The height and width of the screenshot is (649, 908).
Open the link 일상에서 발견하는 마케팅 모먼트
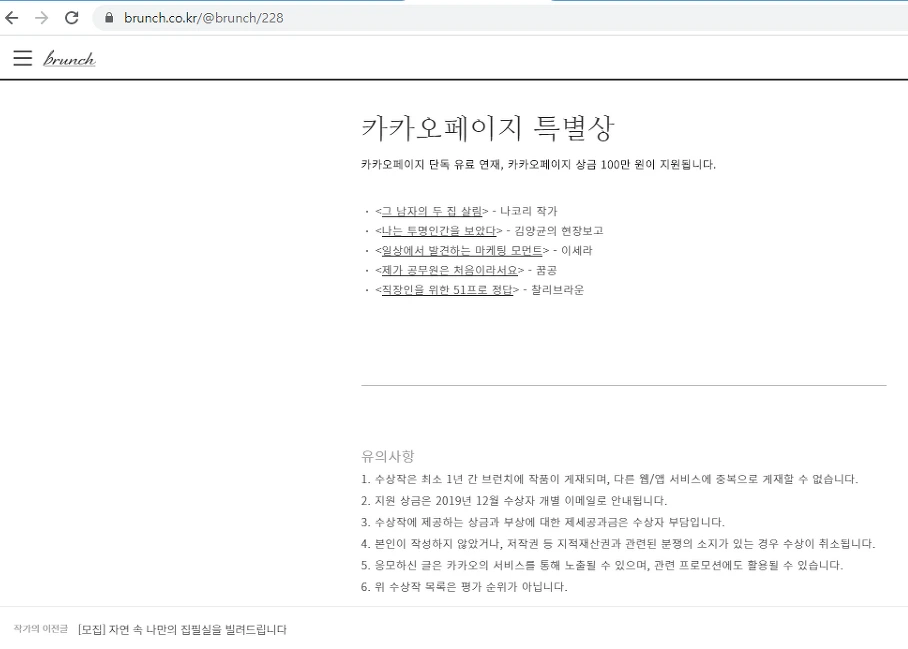462,251
